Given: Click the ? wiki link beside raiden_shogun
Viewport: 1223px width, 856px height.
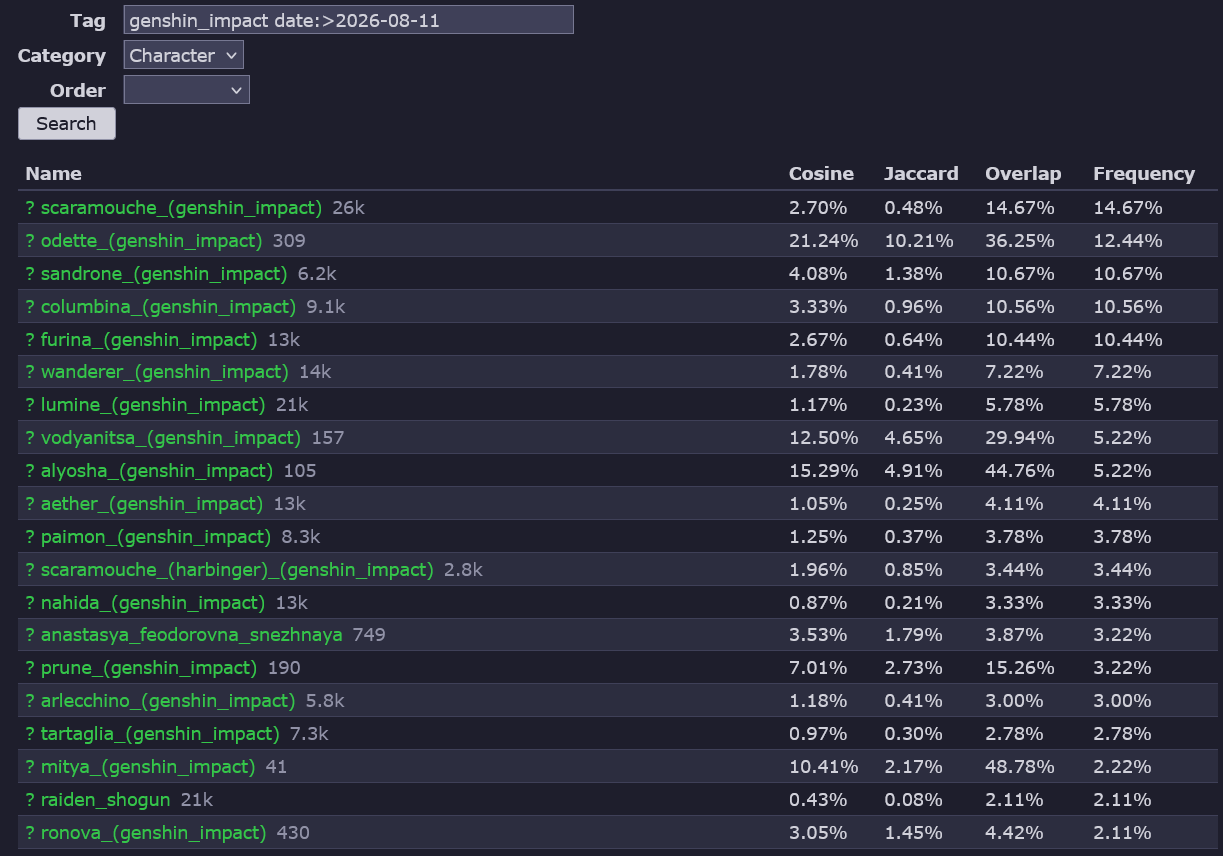Looking at the screenshot, I should (x=31, y=800).
